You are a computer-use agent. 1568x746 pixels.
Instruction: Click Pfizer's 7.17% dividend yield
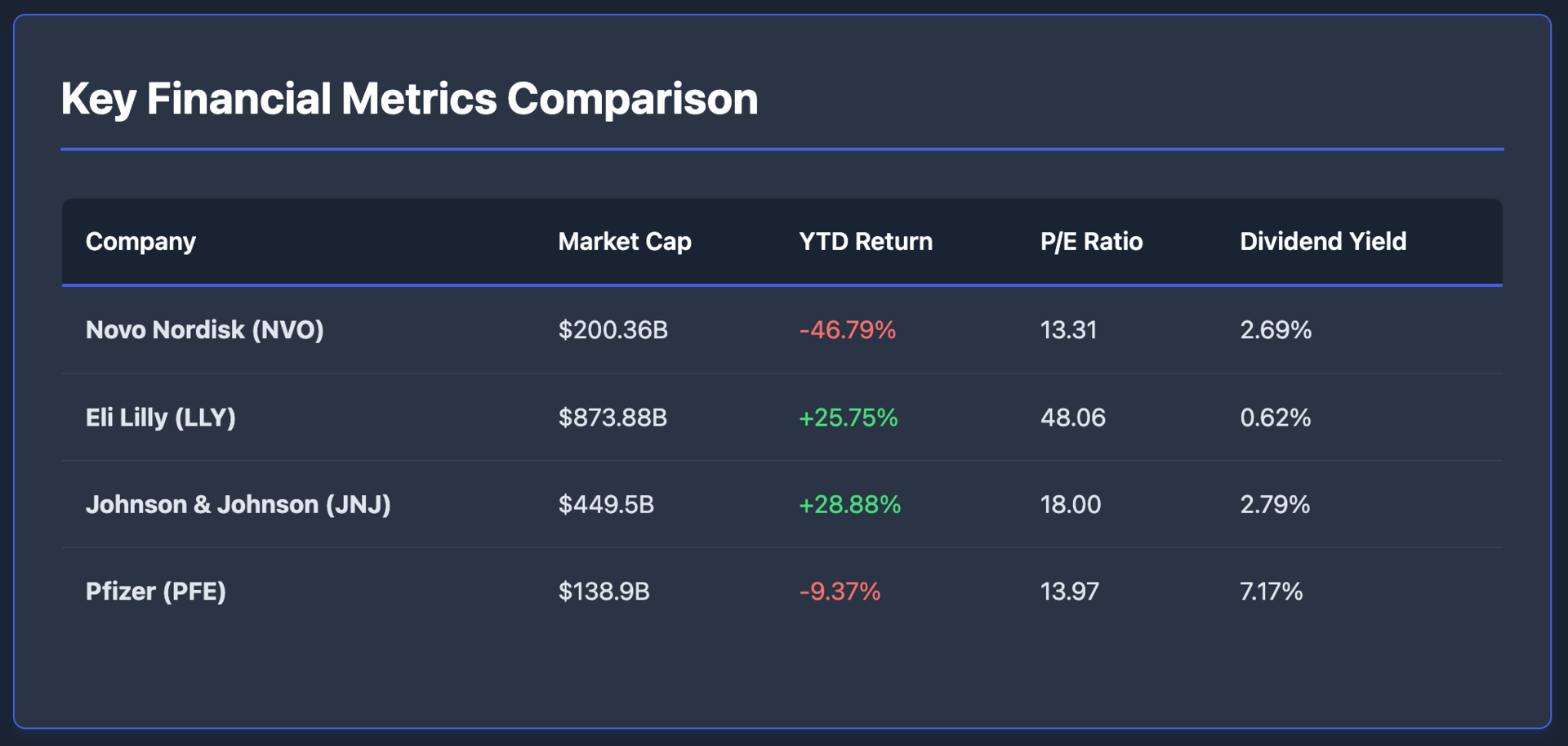coord(1271,592)
